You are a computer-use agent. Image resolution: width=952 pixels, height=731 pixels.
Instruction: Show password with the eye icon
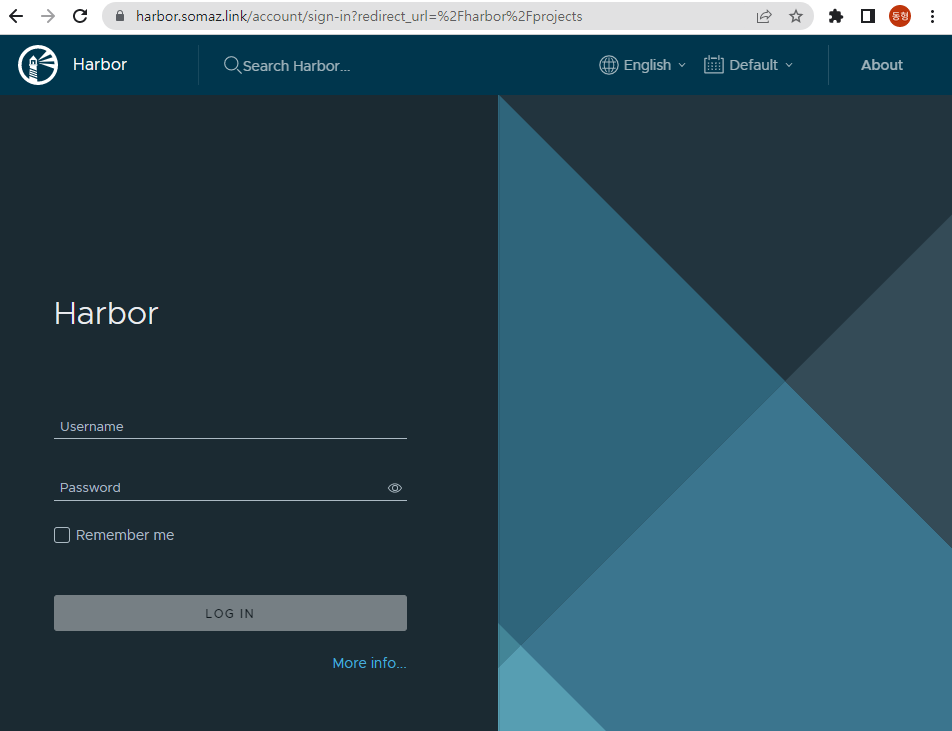pos(395,488)
